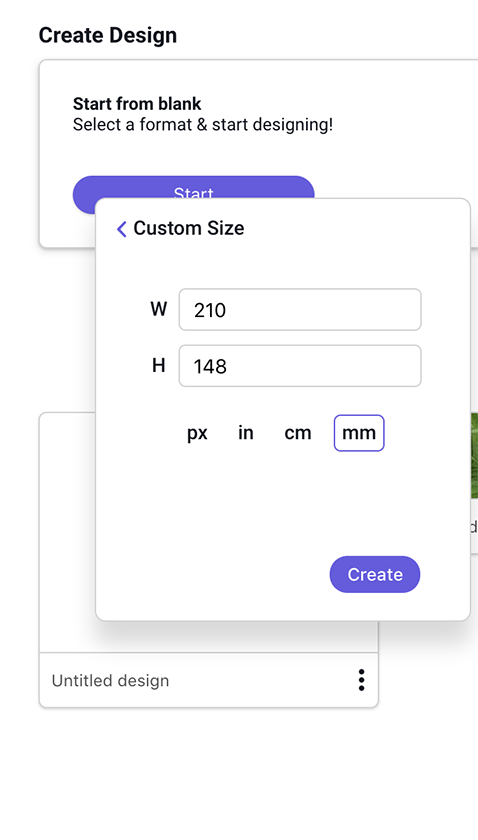Choose inches (in) as the unit
This screenshot has width=478, height=840.
pyautogui.click(x=245, y=433)
